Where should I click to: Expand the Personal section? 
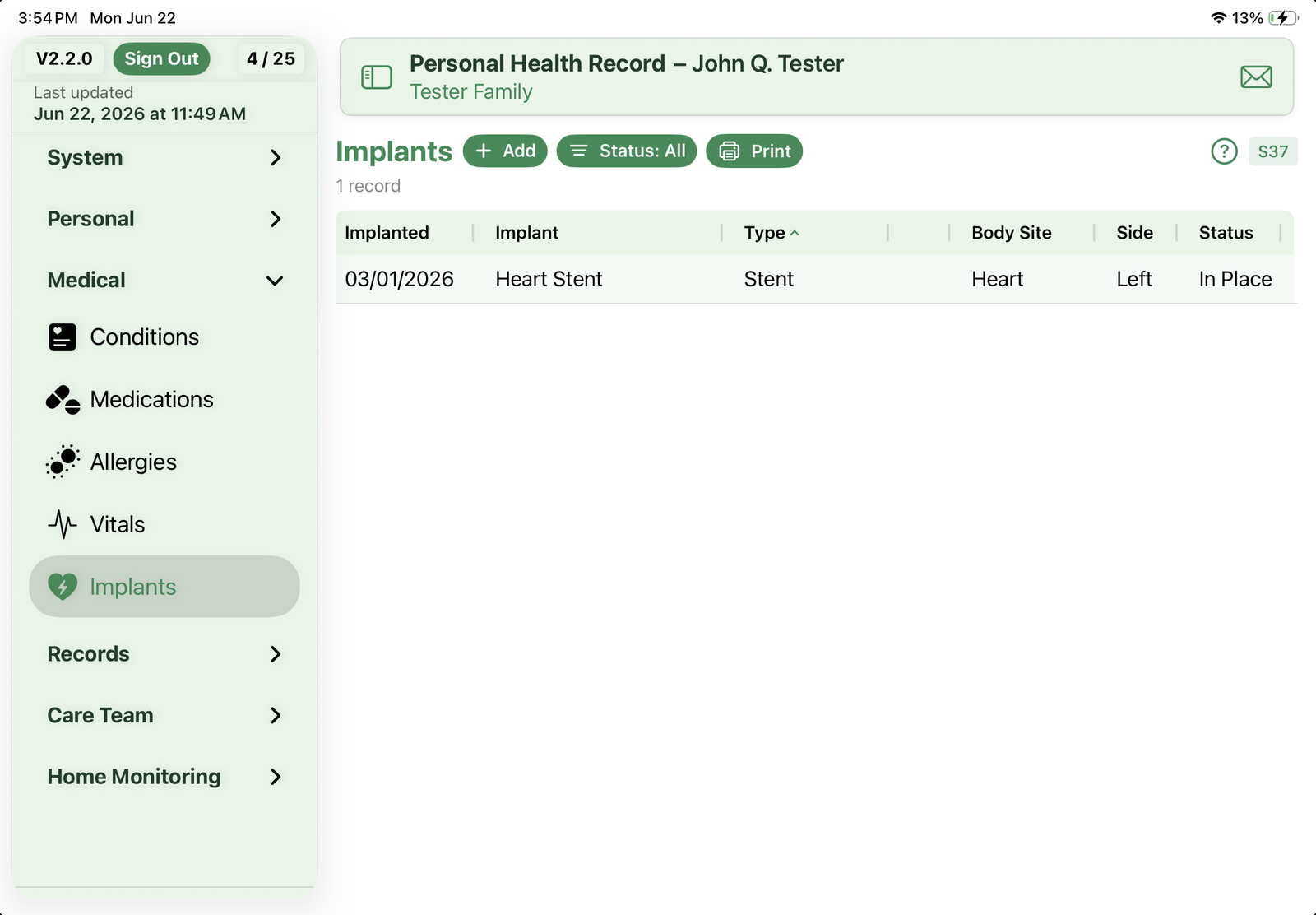coord(164,219)
